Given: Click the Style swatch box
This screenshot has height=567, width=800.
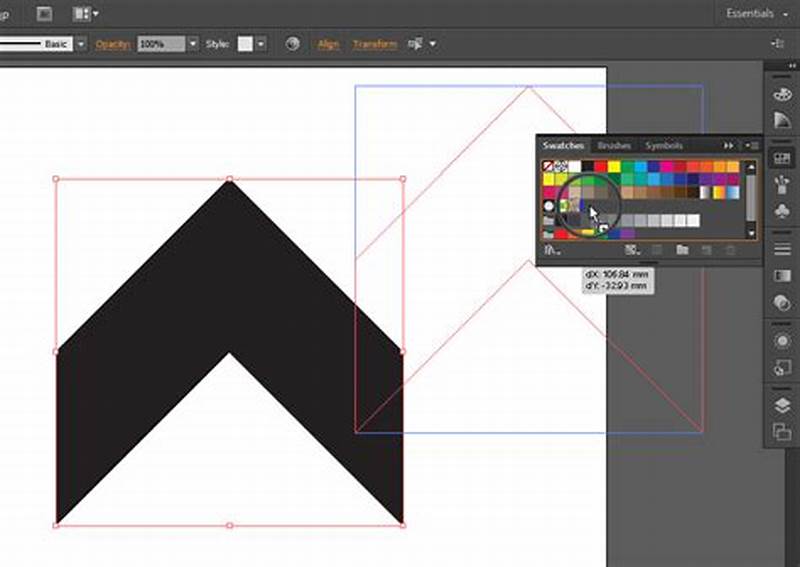Looking at the screenshot, I should tap(245, 44).
